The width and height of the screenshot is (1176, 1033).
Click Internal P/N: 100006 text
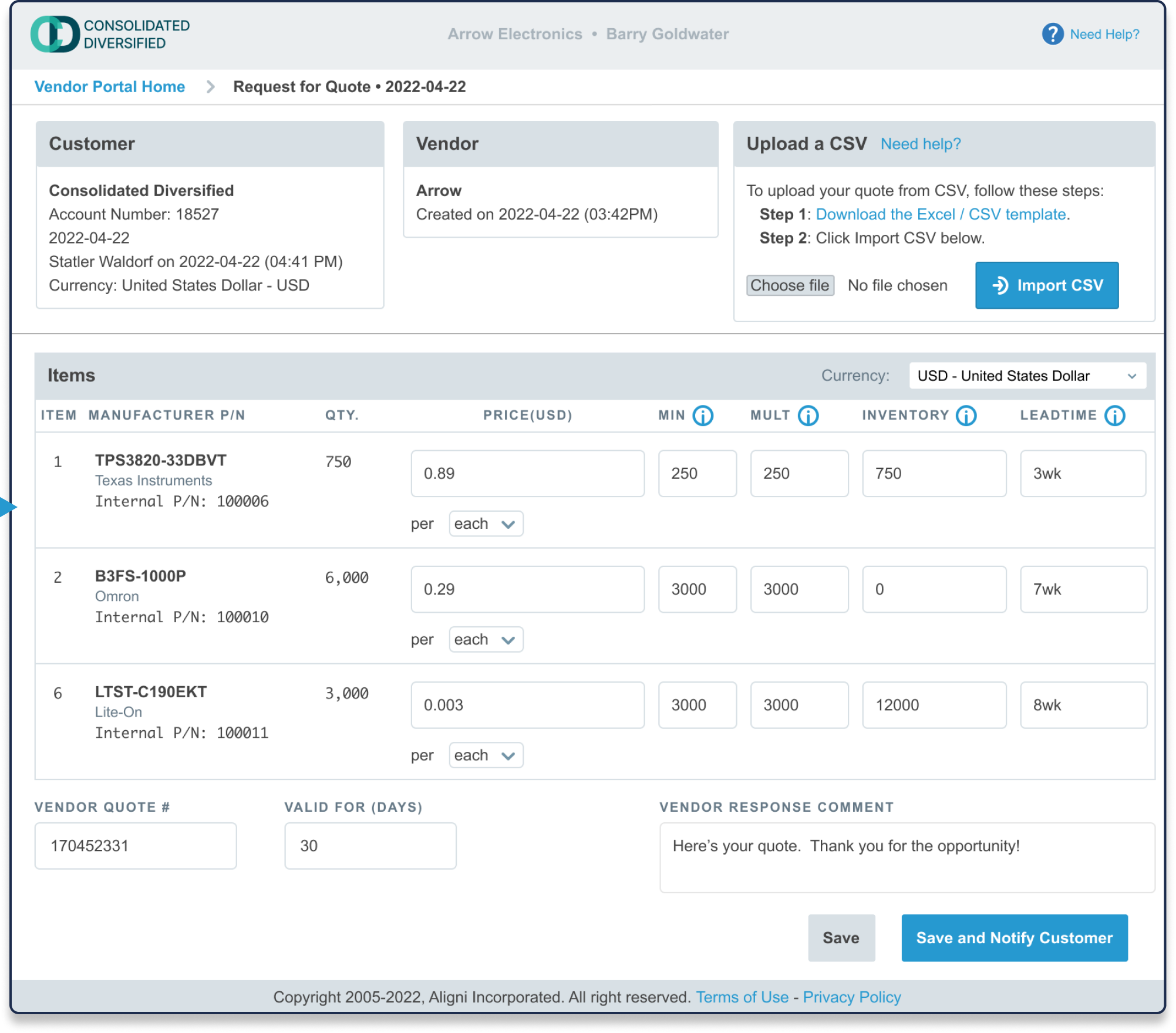(x=181, y=501)
